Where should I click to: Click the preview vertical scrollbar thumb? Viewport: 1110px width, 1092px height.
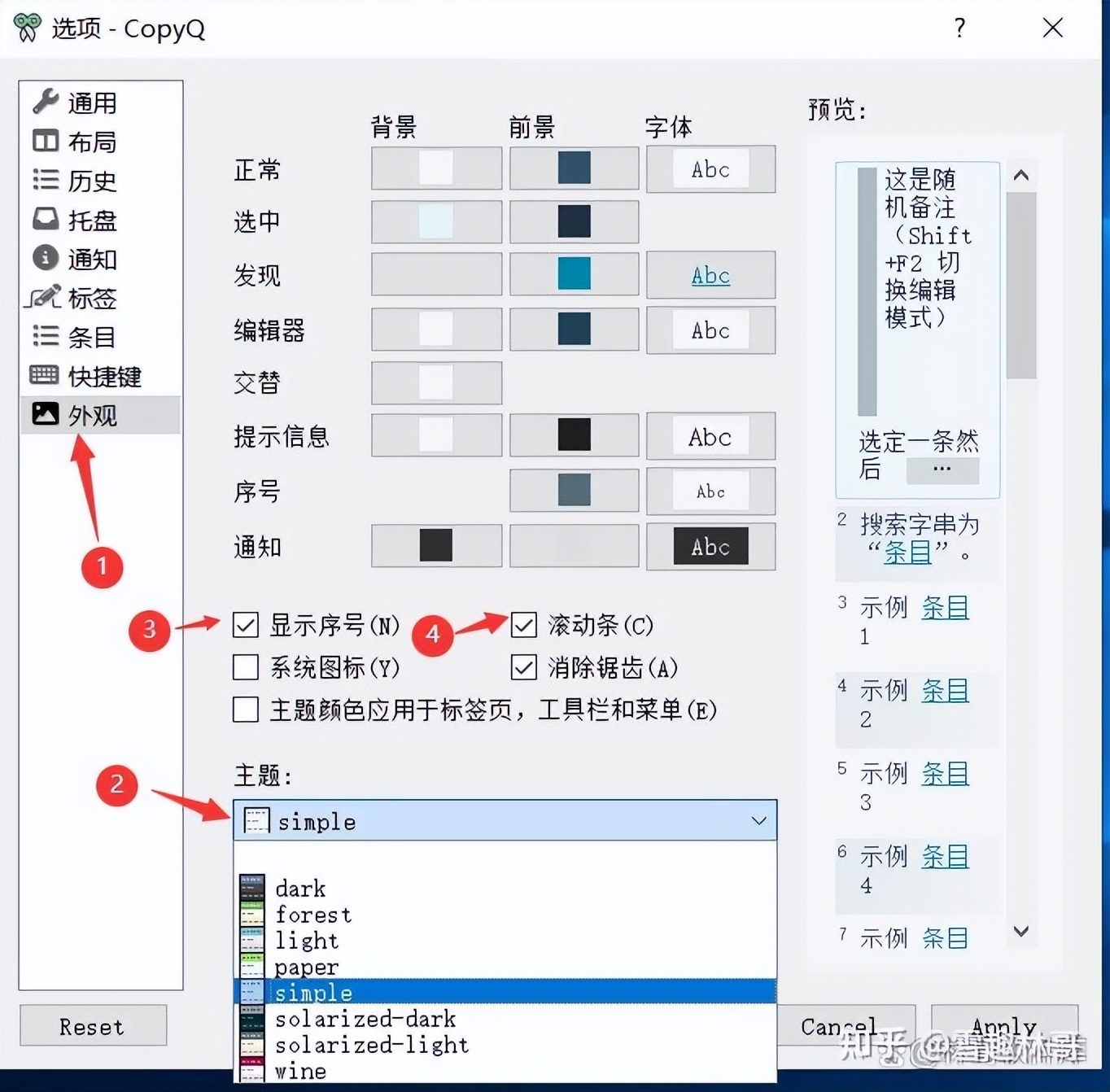[1021, 286]
